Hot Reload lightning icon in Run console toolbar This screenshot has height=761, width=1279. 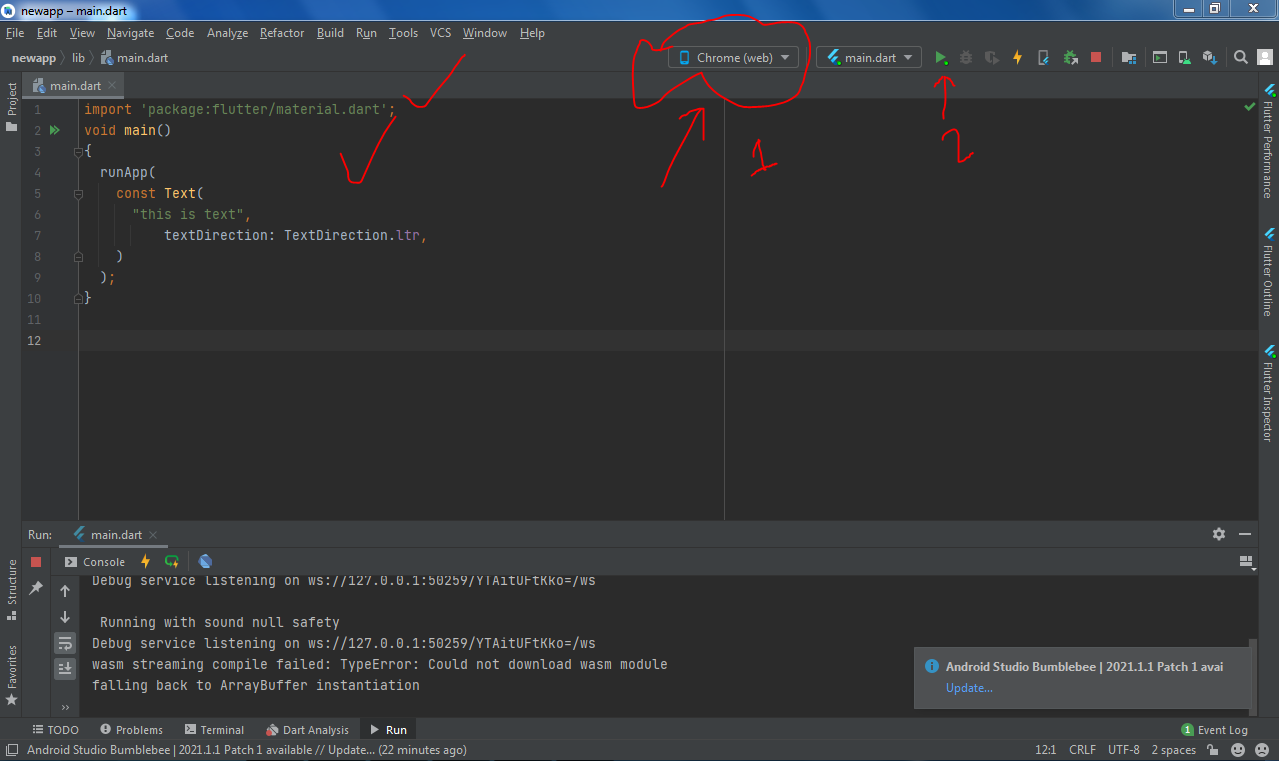145,561
